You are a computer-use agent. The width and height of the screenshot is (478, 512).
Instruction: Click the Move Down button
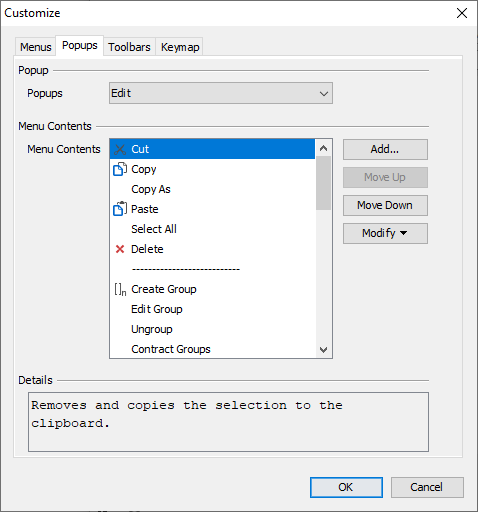(385, 205)
